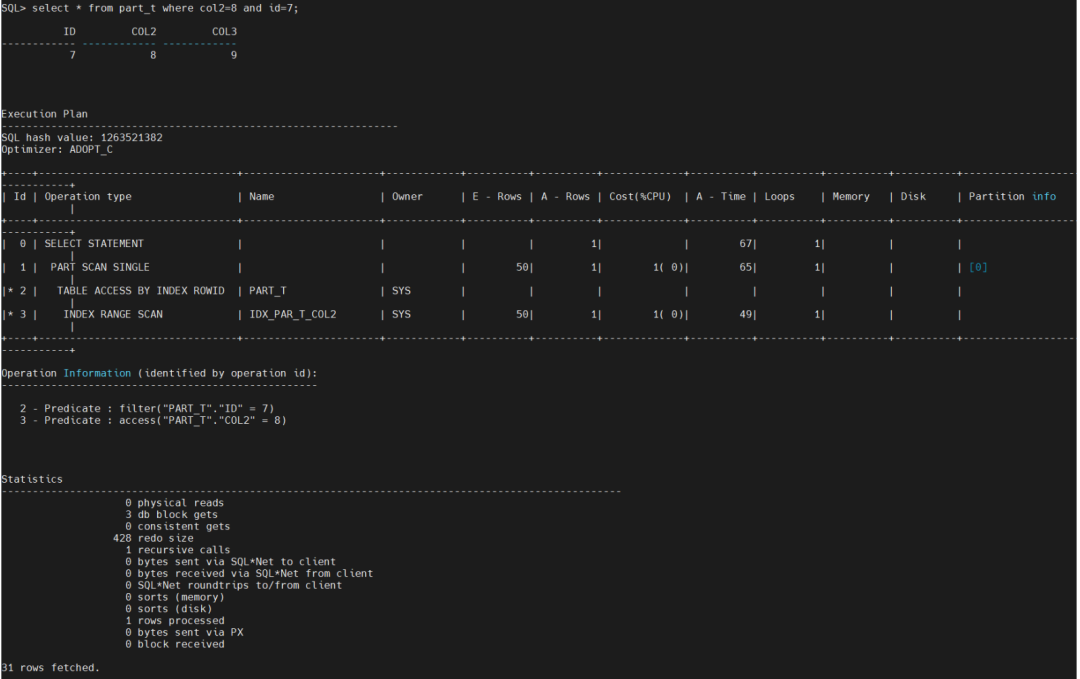This screenshot has height=679, width=1080.
Task: Click the Optimizer ADOPT_C text
Action: pos(57,149)
